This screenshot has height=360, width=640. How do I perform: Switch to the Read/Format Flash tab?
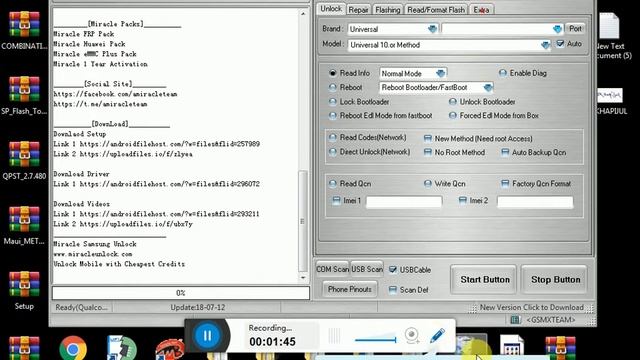pyautogui.click(x=436, y=10)
